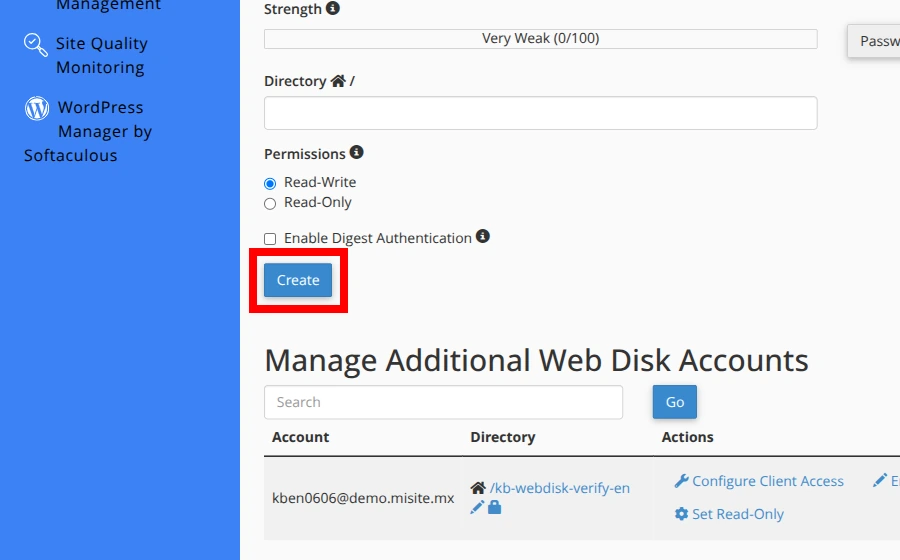
Task: Click the Directory input field
Action: 540,113
